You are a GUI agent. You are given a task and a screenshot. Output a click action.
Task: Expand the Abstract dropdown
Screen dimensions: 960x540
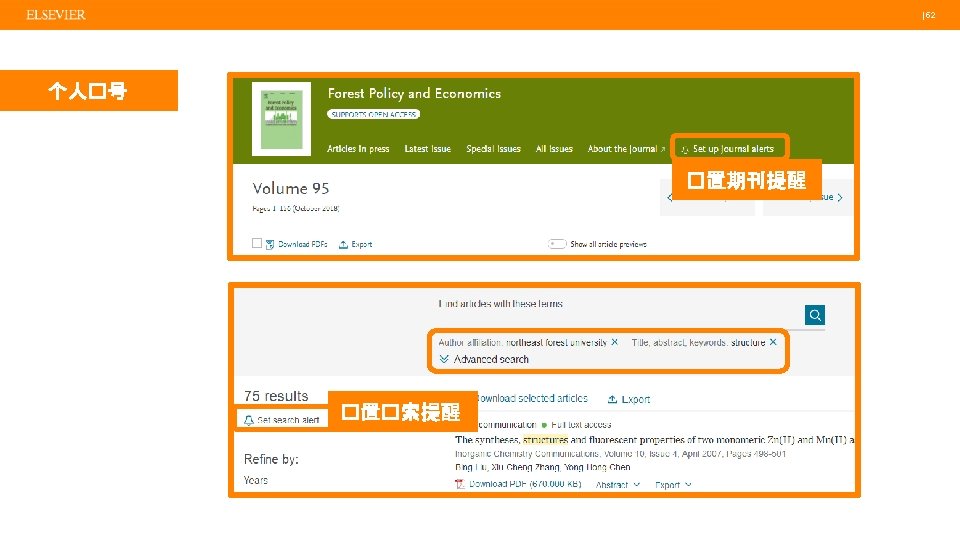618,484
